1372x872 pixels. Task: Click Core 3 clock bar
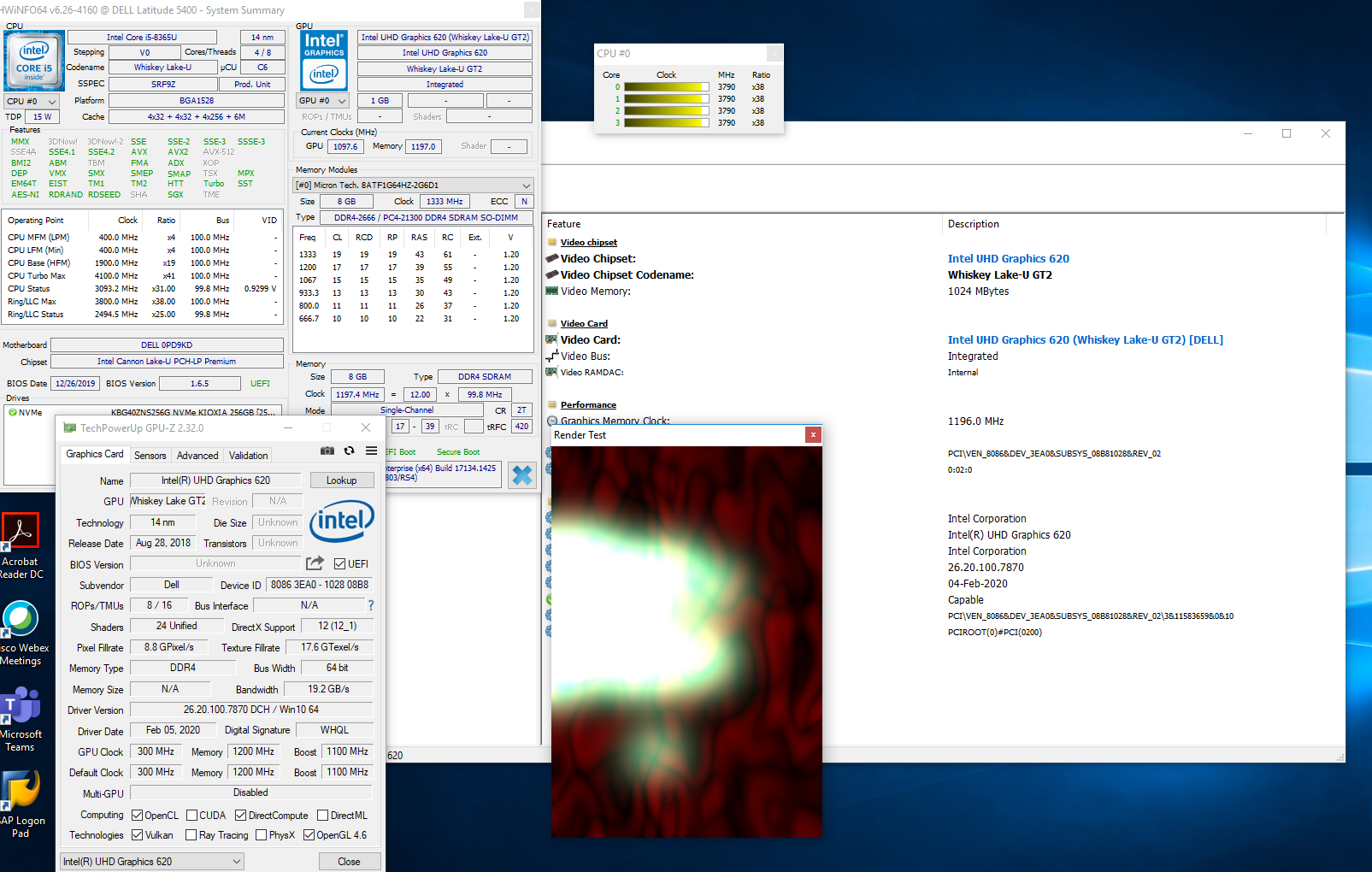pyautogui.click(x=667, y=122)
